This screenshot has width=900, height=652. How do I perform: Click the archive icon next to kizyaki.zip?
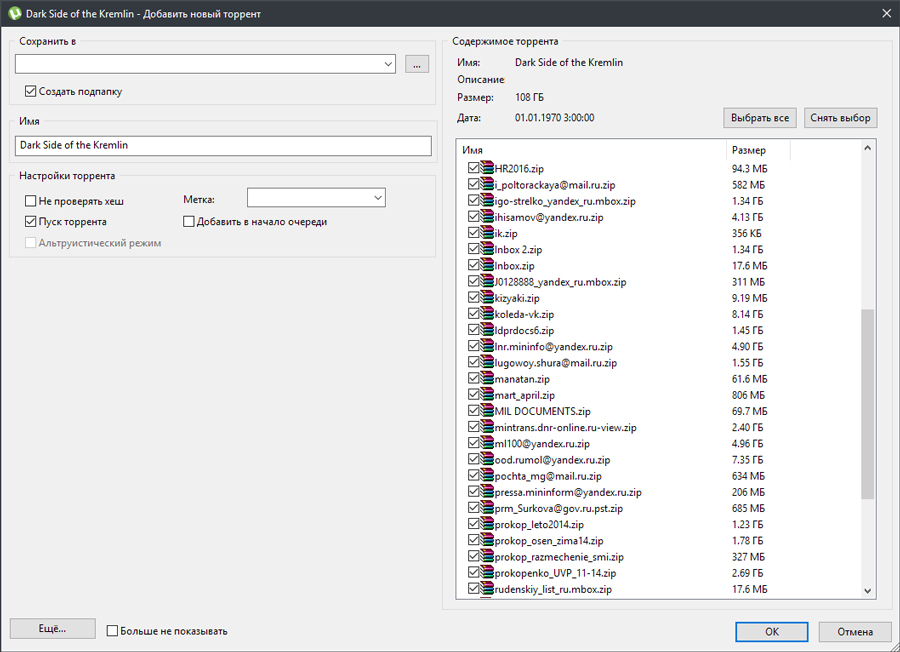point(487,298)
